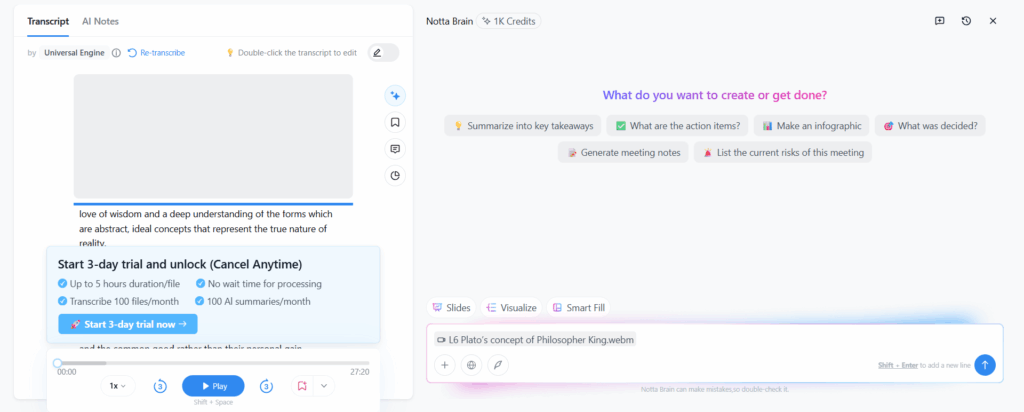
Task: Select Make an infographic suggestion
Action: click(811, 126)
